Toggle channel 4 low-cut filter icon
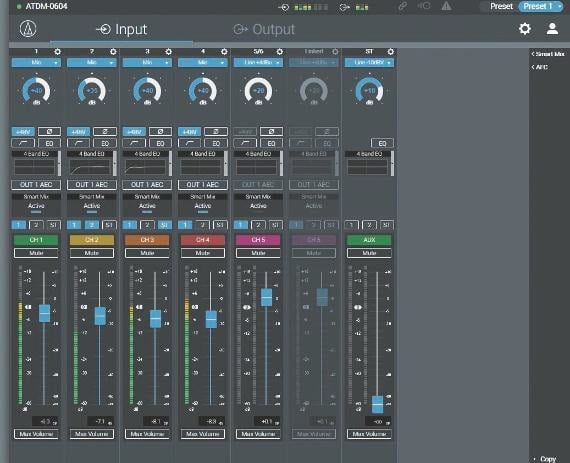The height and width of the screenshot is (463, 570). click(x=189, y=143)
